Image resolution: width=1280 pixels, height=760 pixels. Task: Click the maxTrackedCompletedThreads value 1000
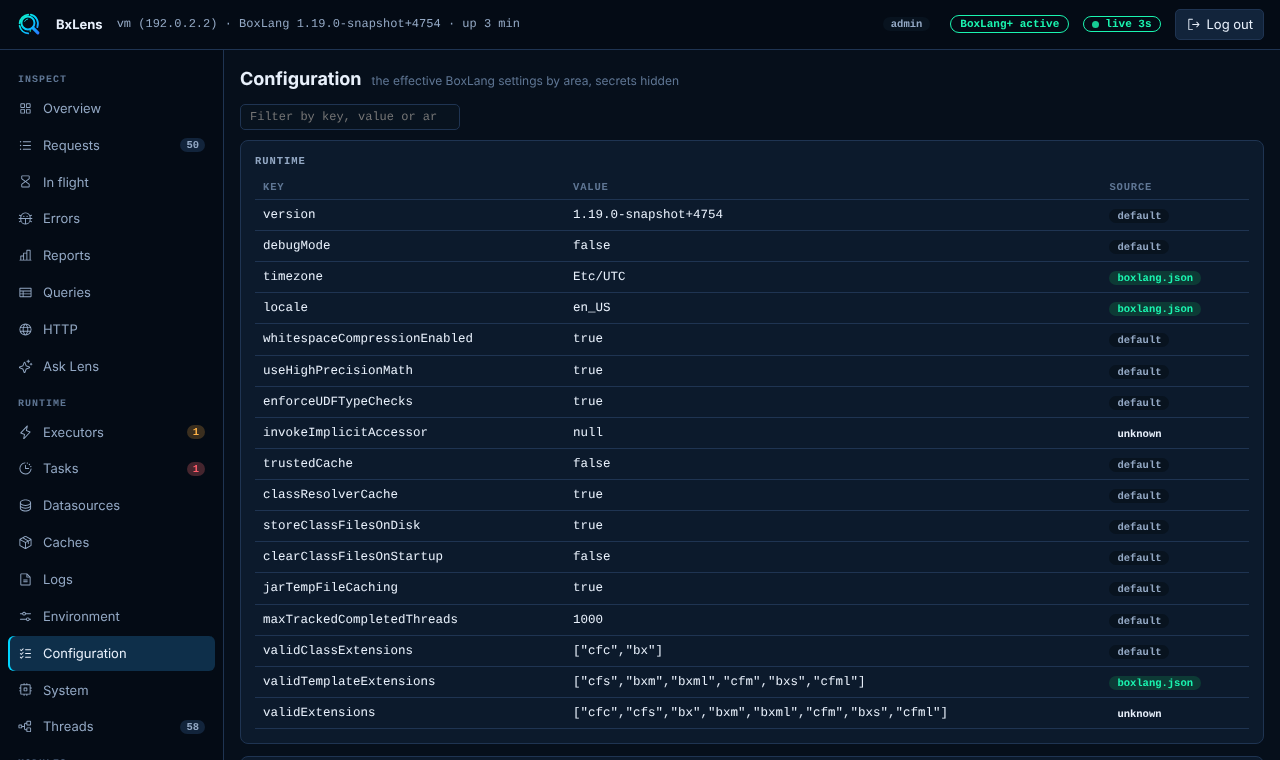pos(588,619)
